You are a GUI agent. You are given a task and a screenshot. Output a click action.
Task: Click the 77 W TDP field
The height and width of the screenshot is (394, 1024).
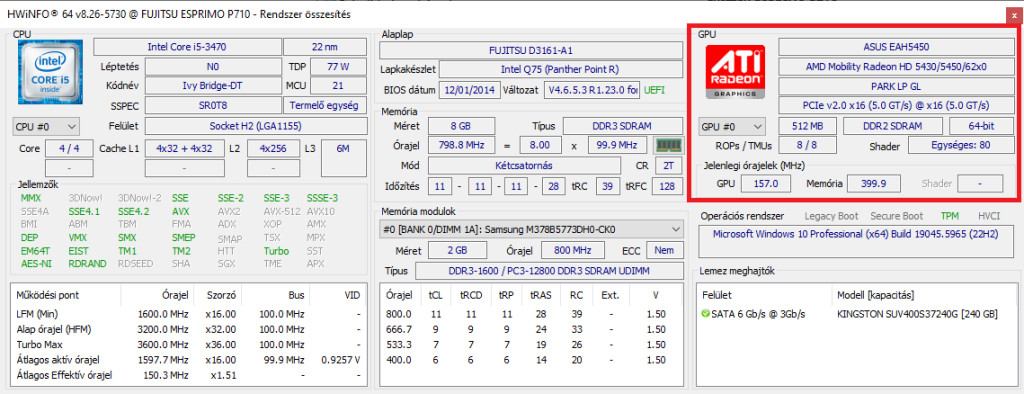click(x=338, y=67)
